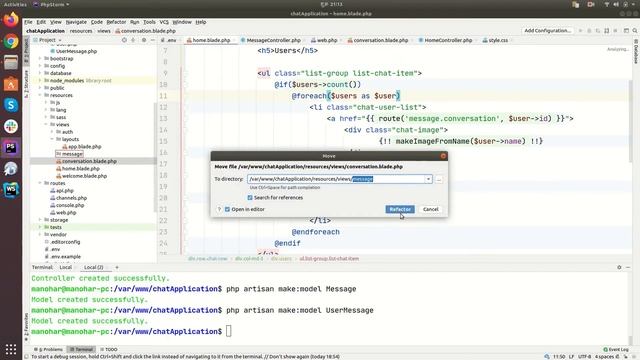The height and width of the screenshot is (360, 640).
Task: Open the Problems tool window
Action: (49, 350)
